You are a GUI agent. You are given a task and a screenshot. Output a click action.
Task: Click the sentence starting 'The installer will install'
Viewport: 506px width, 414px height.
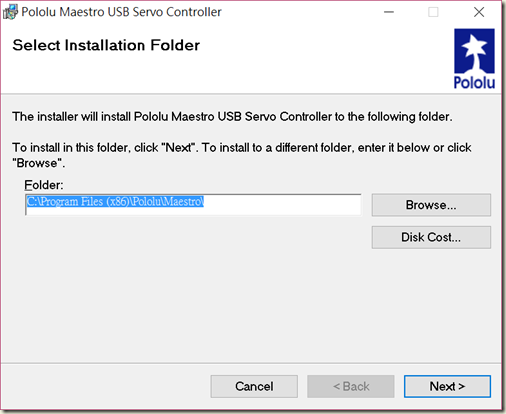tap(232, 117)
